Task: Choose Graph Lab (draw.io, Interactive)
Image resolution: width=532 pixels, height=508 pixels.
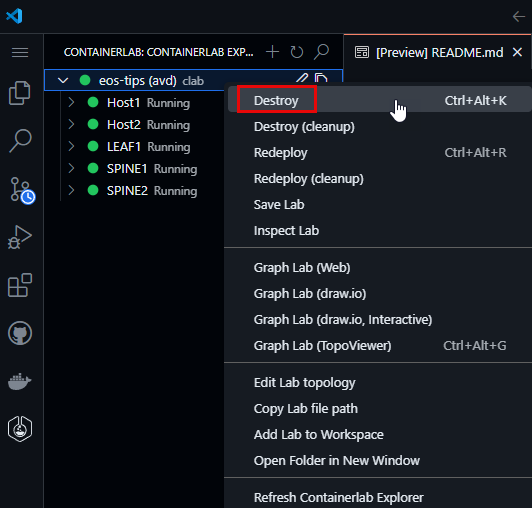Action: click(x=379, y=320)
